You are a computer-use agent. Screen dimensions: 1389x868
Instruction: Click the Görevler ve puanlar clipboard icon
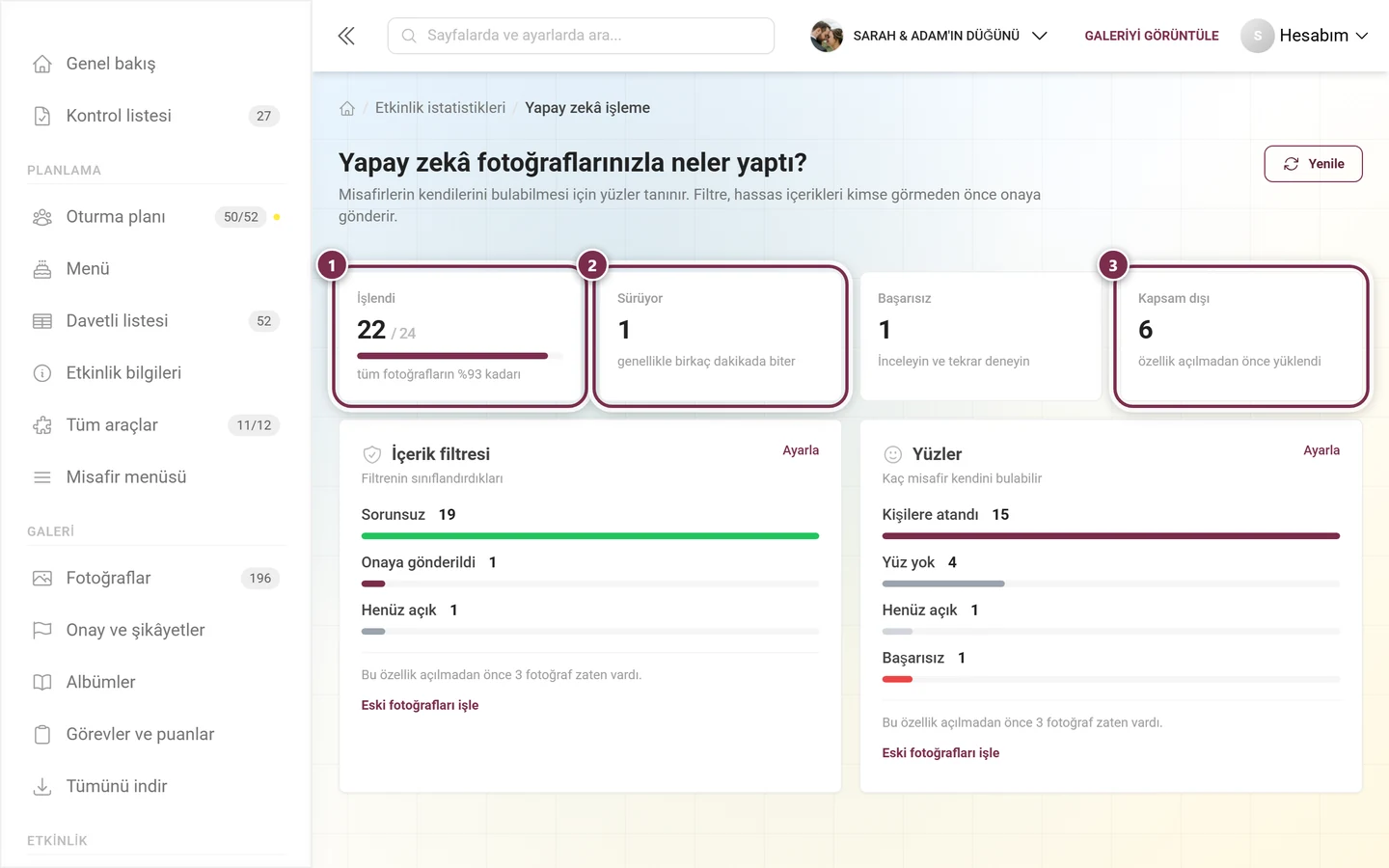(42, 735)
